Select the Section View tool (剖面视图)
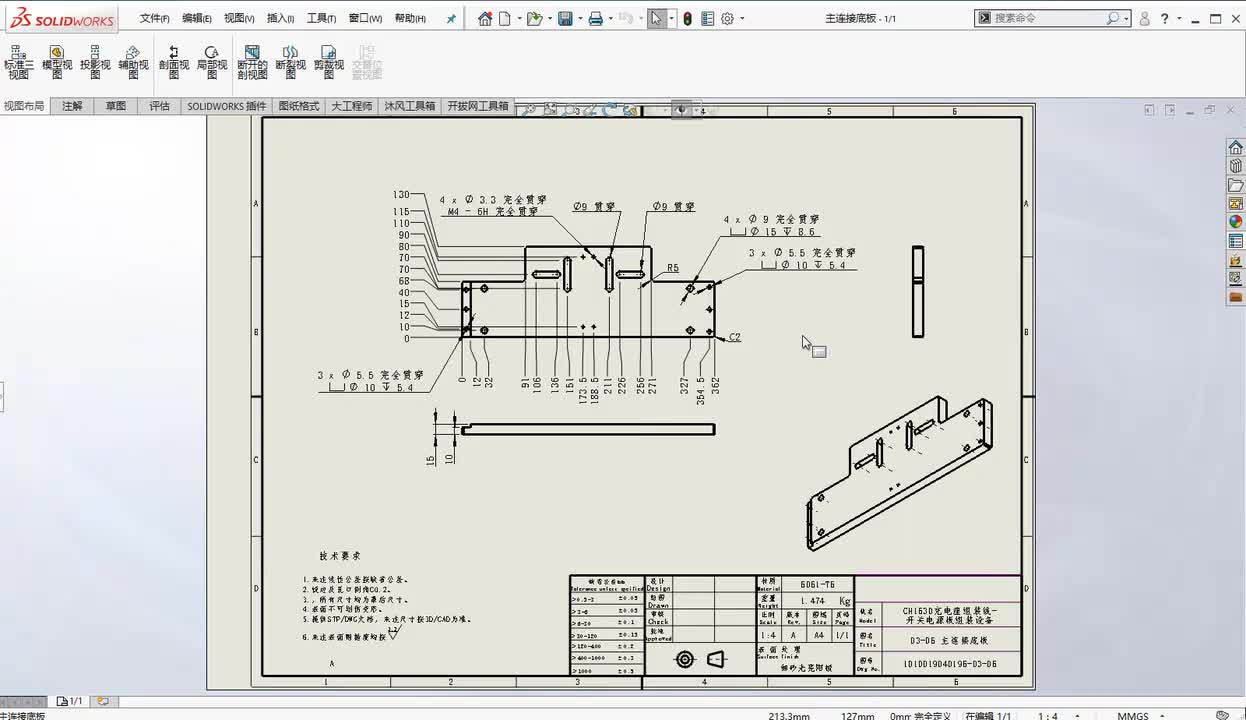This screenshot has width=1246, height=720. point(174,62)
